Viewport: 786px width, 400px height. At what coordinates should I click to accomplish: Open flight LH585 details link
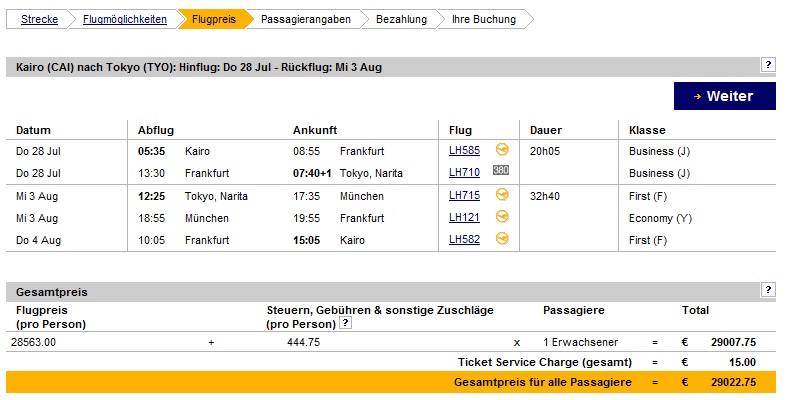click(x=464, y=150)
